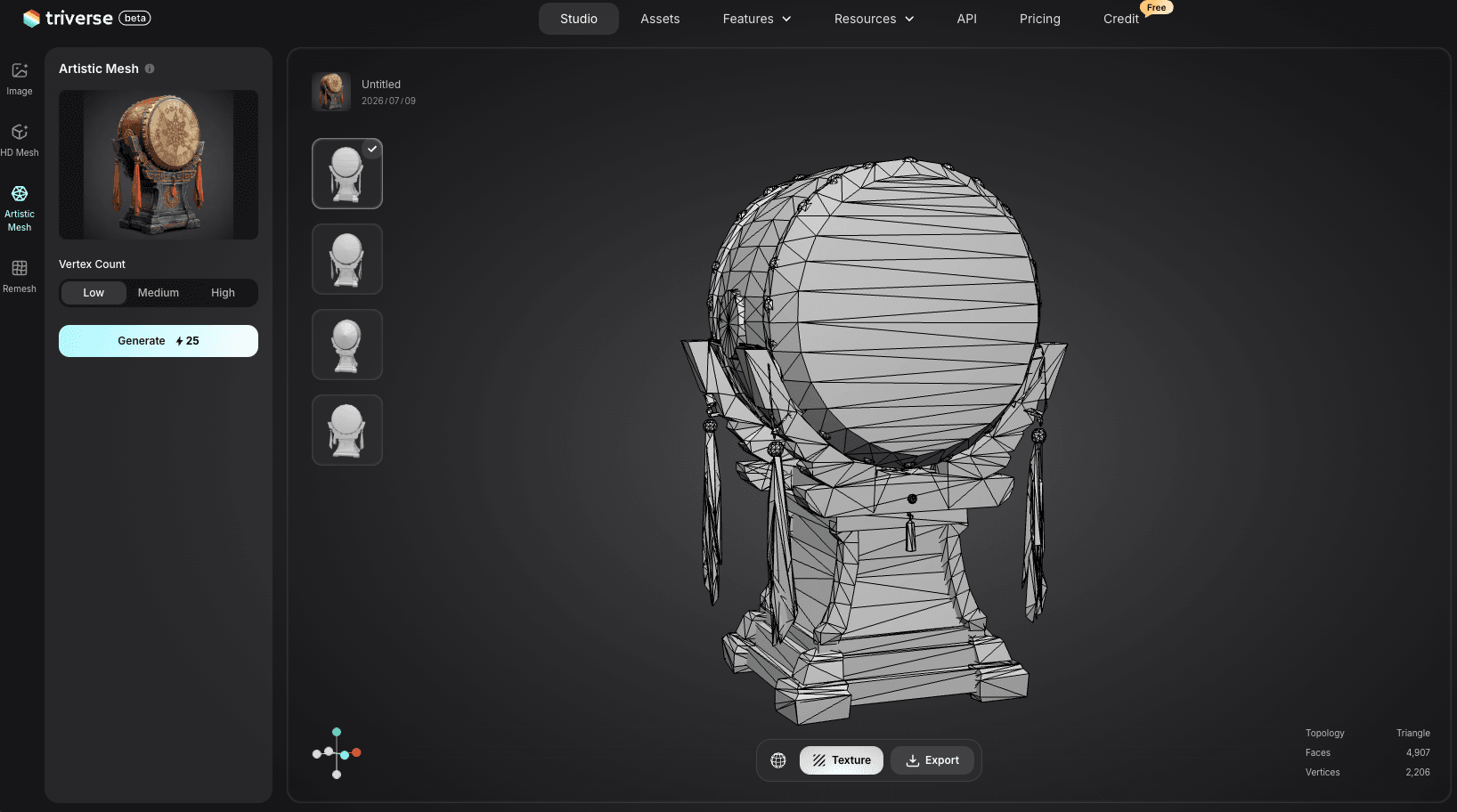The image size is (1457, 812).
Task: Click the Untitled project name
Action: tap(381, 85)
